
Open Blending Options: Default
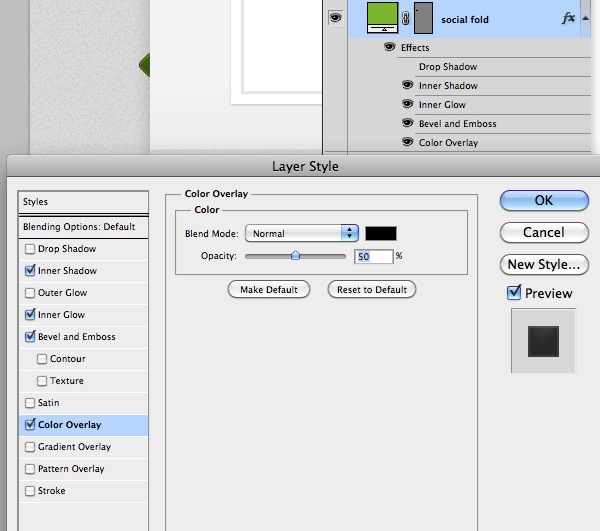[x=83, y=227]
